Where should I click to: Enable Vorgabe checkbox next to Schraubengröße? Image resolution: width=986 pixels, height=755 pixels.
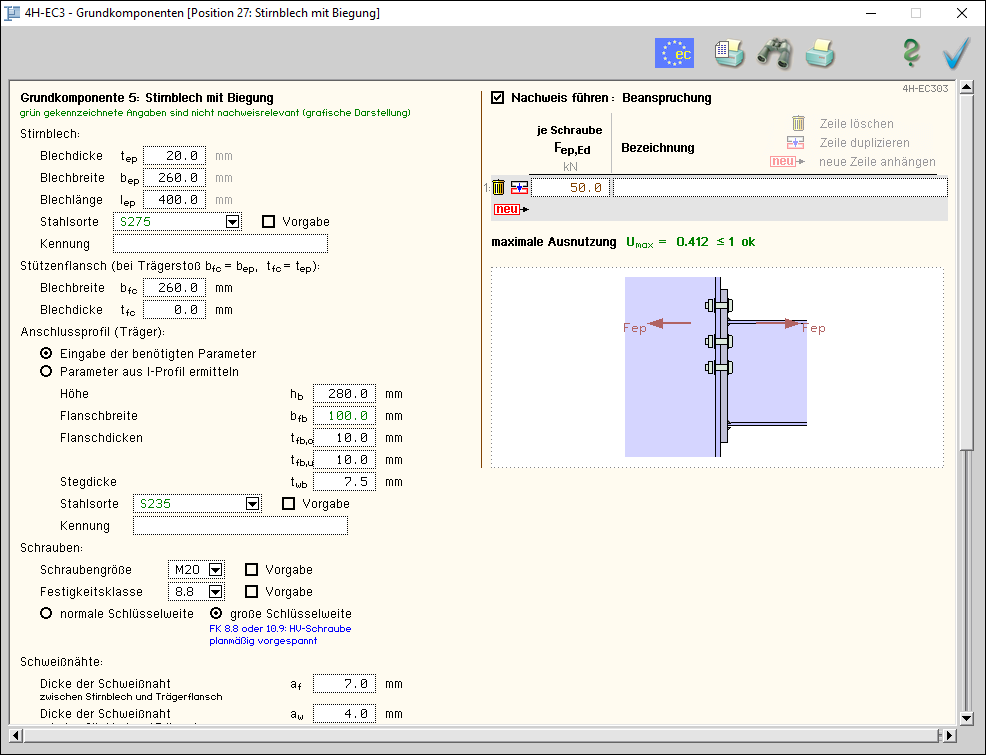[x=252, y=570]
